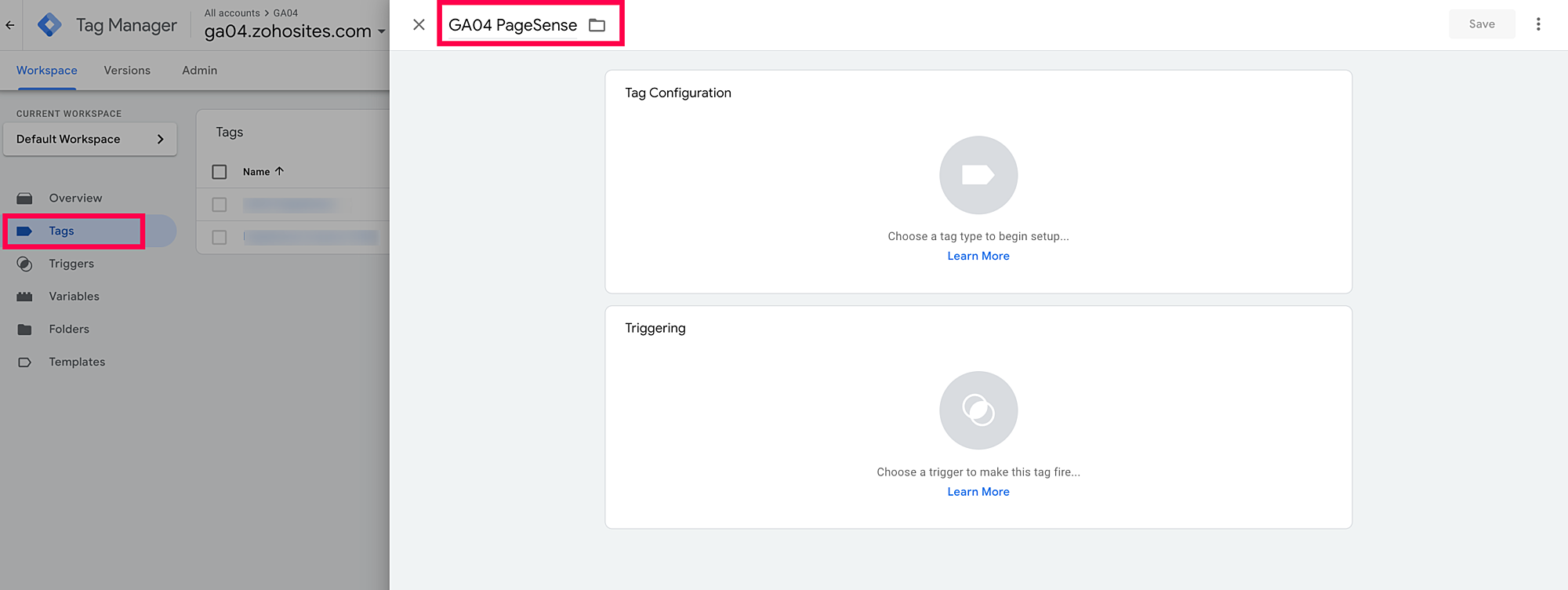
Task: Sort tags by the Name column
Action: (x=263, y=172)
